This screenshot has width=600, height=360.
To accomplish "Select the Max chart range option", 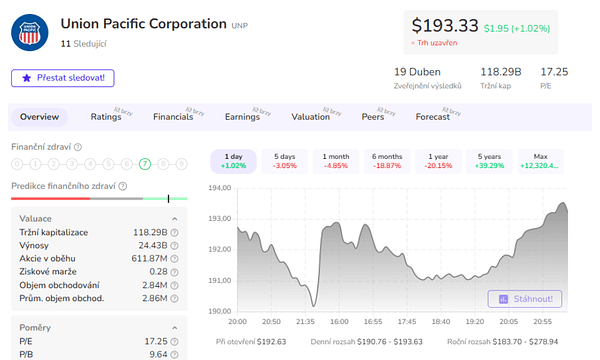I will pyautogui.click(x=541, y=161).
